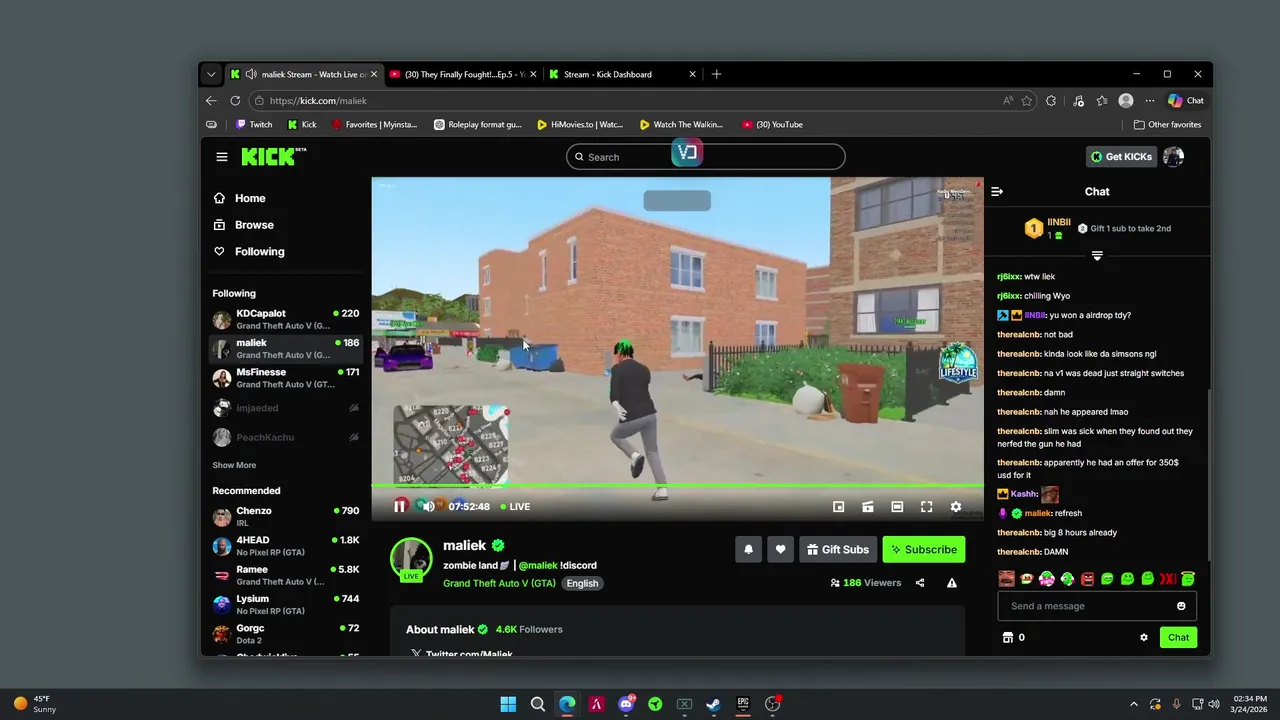Open Edge settings and more menu

pos(1150,101)
